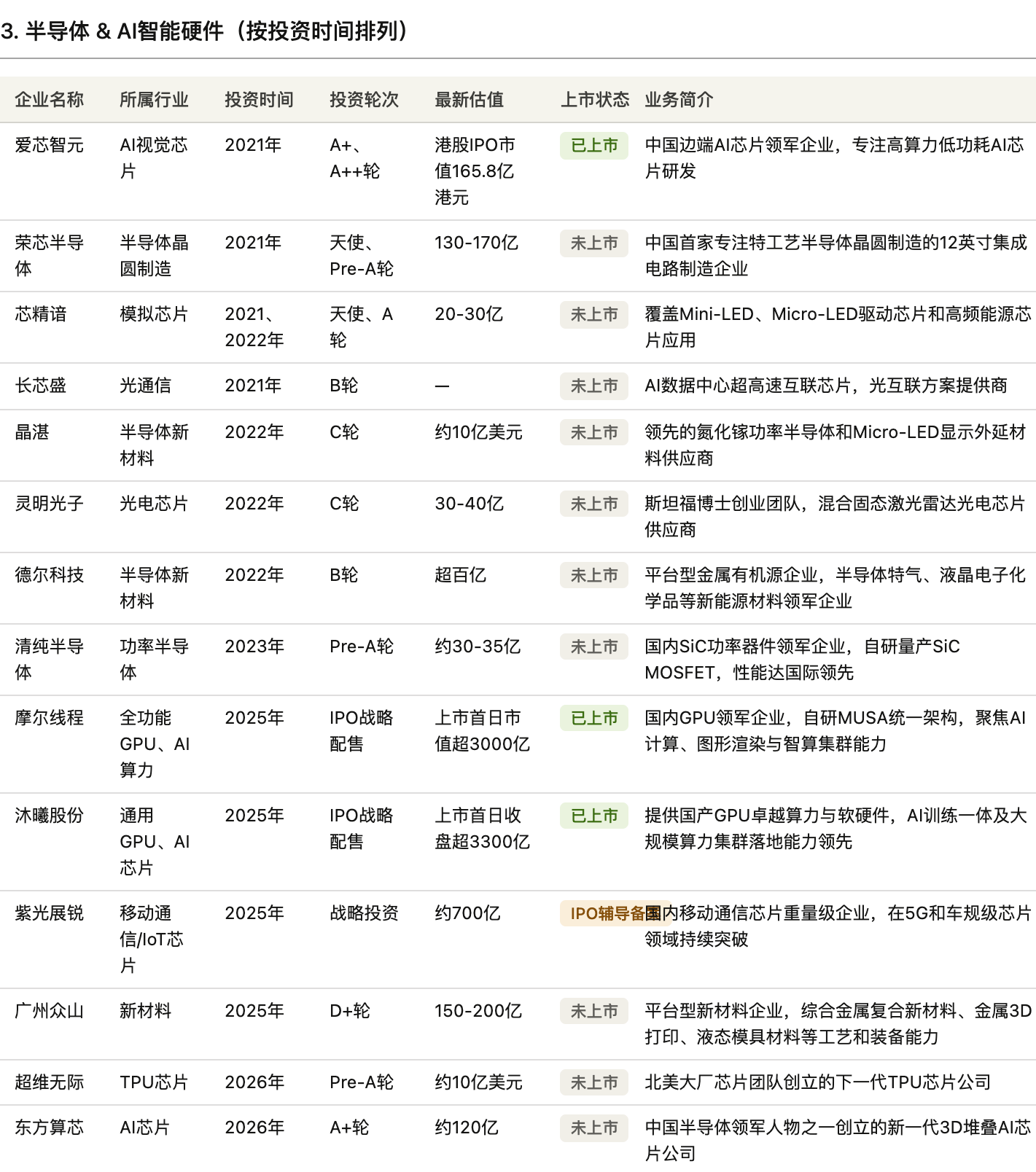Click the 业务简介 column header
Image resolution: width=1036 pixels, height=1172 pixels.
[679, 100]
